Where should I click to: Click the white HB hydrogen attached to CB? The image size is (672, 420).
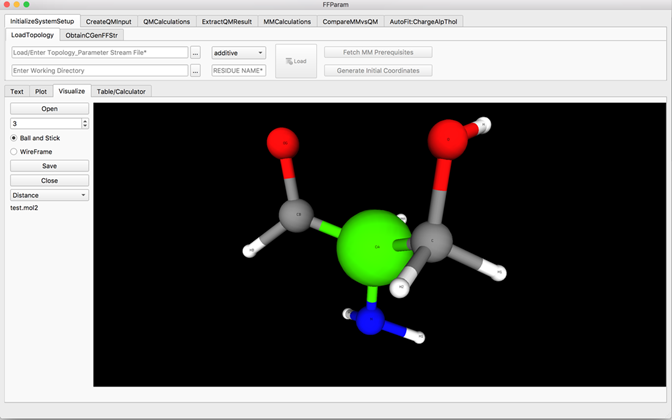tap(250, 250)
